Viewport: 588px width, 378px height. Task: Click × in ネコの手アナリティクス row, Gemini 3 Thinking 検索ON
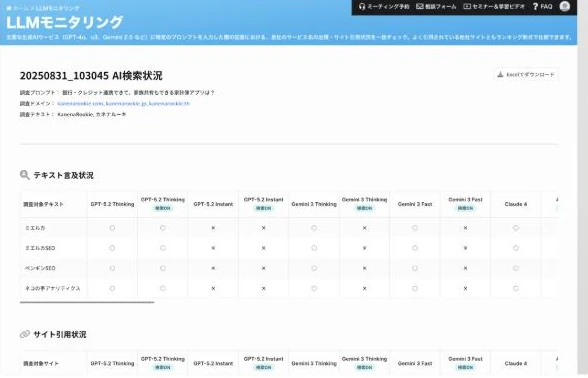point(364,288)
